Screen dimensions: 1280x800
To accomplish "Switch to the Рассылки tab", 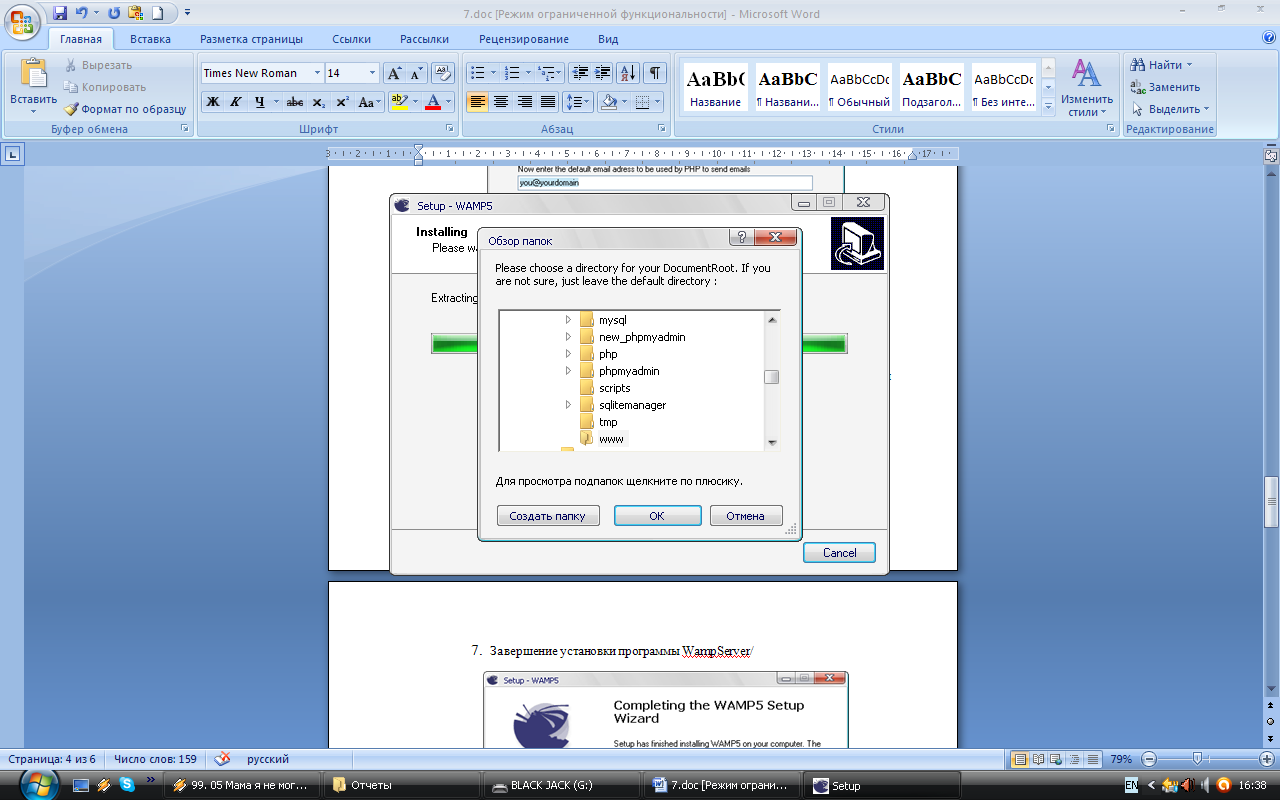I will click(x=424, y=39).
